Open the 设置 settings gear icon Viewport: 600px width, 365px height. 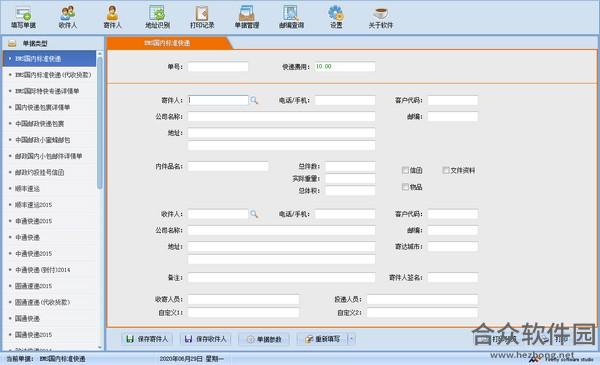[336, 18]
